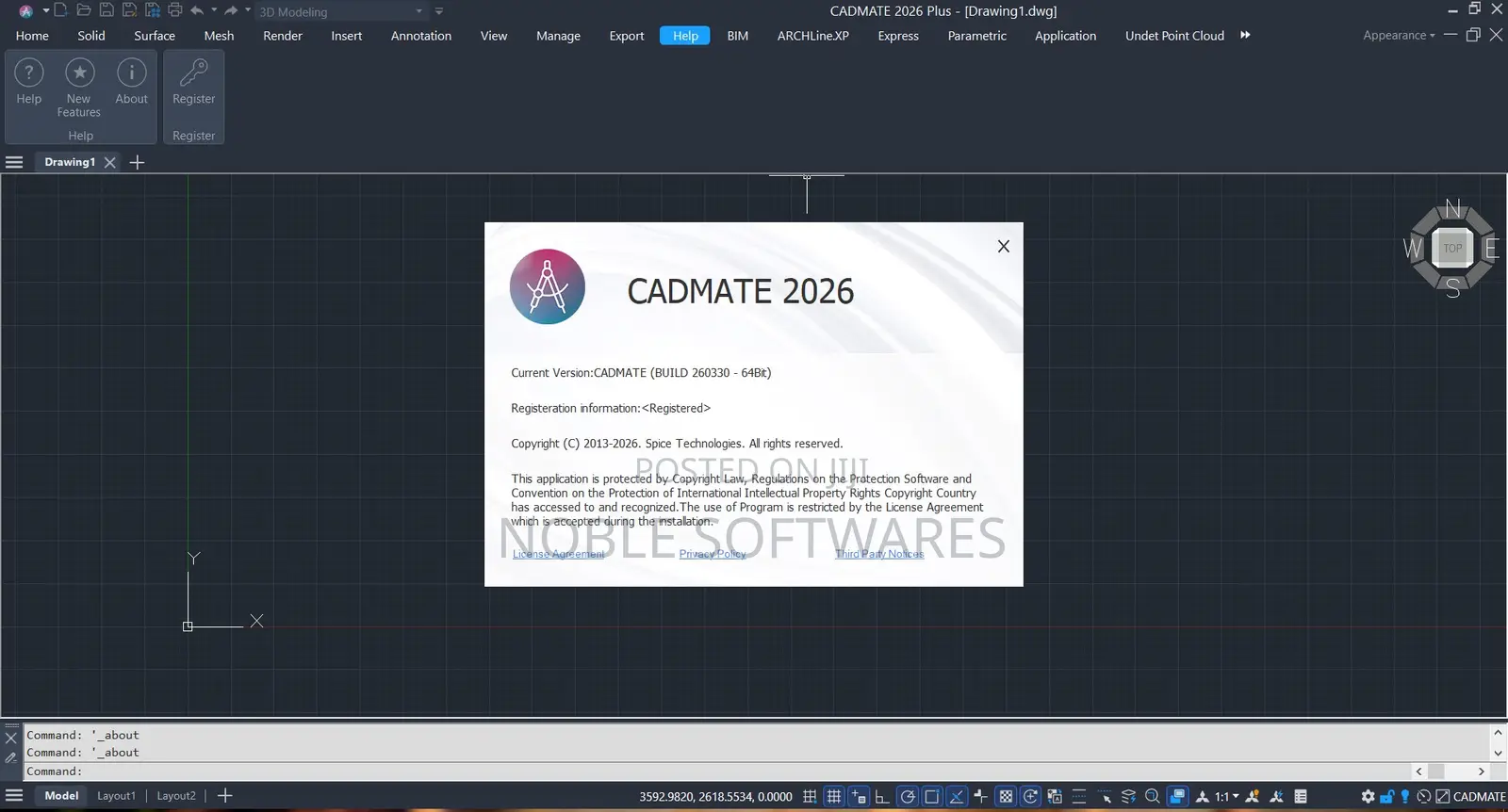Click the About info icon in ribbon
This screenshot has width=1508, height=812.
(x=132, y=73)
